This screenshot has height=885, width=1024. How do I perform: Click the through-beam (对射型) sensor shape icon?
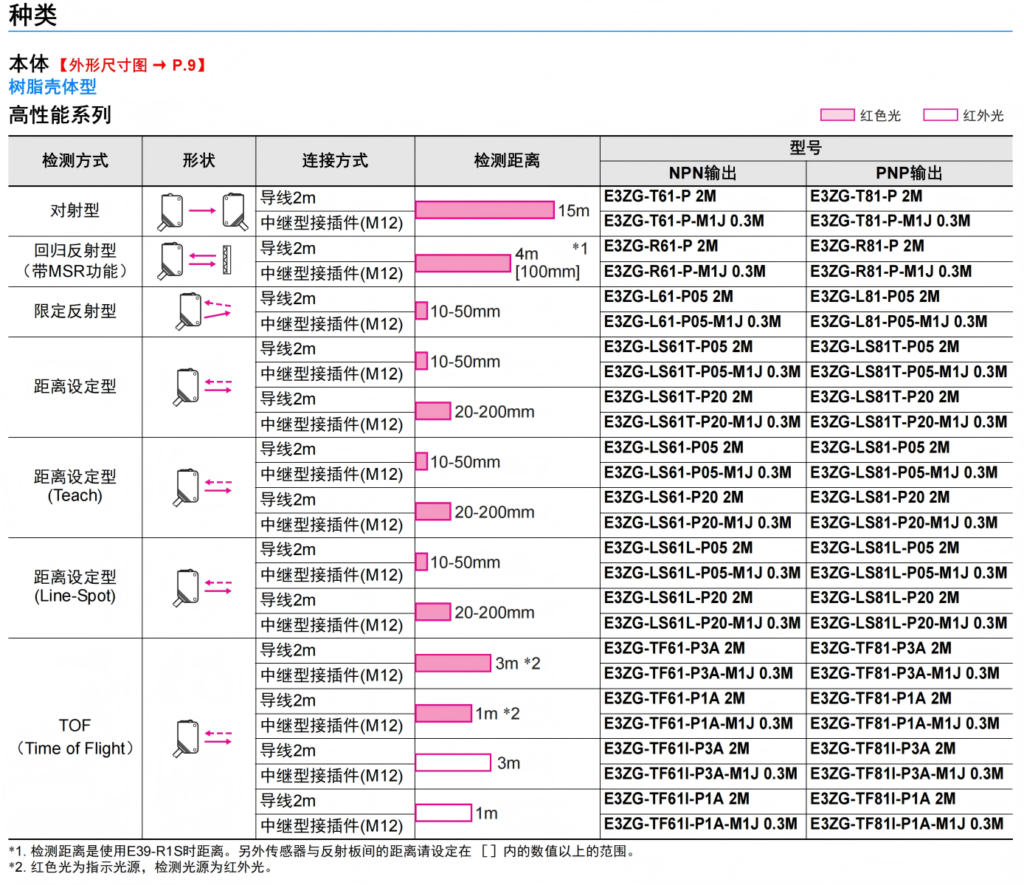coord(200,211)
